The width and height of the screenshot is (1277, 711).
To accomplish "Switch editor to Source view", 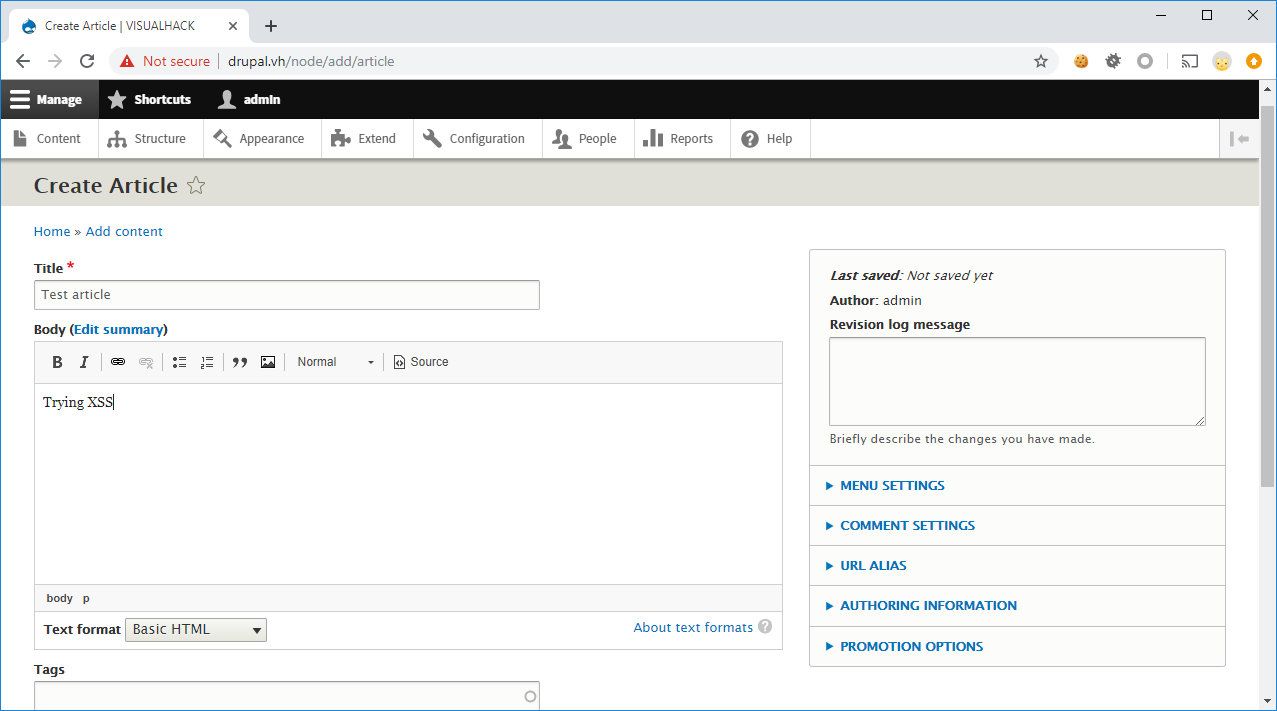I will [x=421, y=362].
